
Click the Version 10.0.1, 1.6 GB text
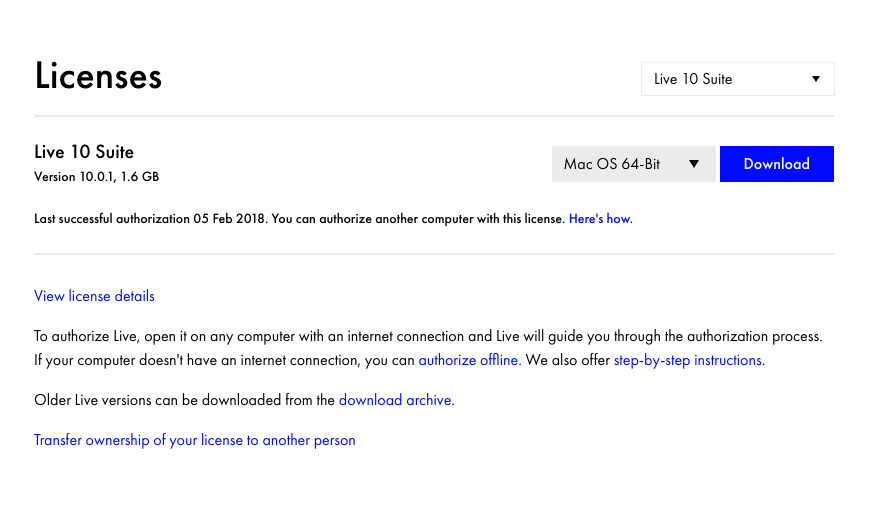(97, 177)
